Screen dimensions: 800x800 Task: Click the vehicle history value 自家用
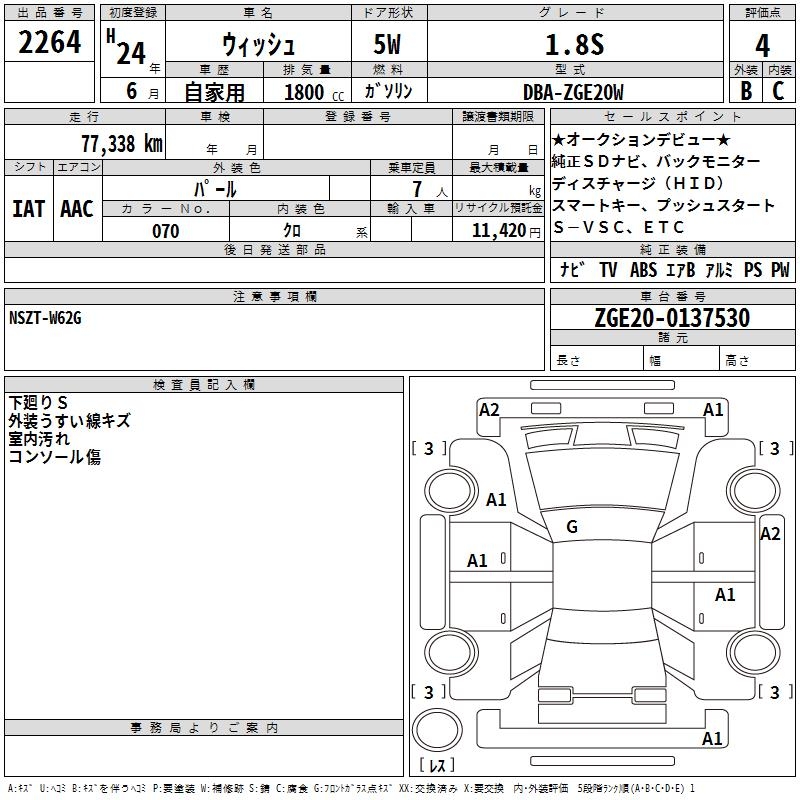click(214, 92)
